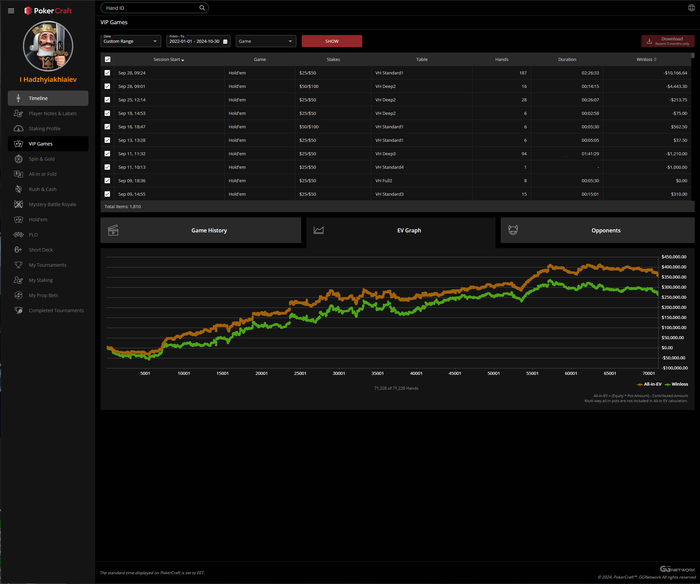Sort by Session Start column
700x584 pixels.
coord(169,59)
